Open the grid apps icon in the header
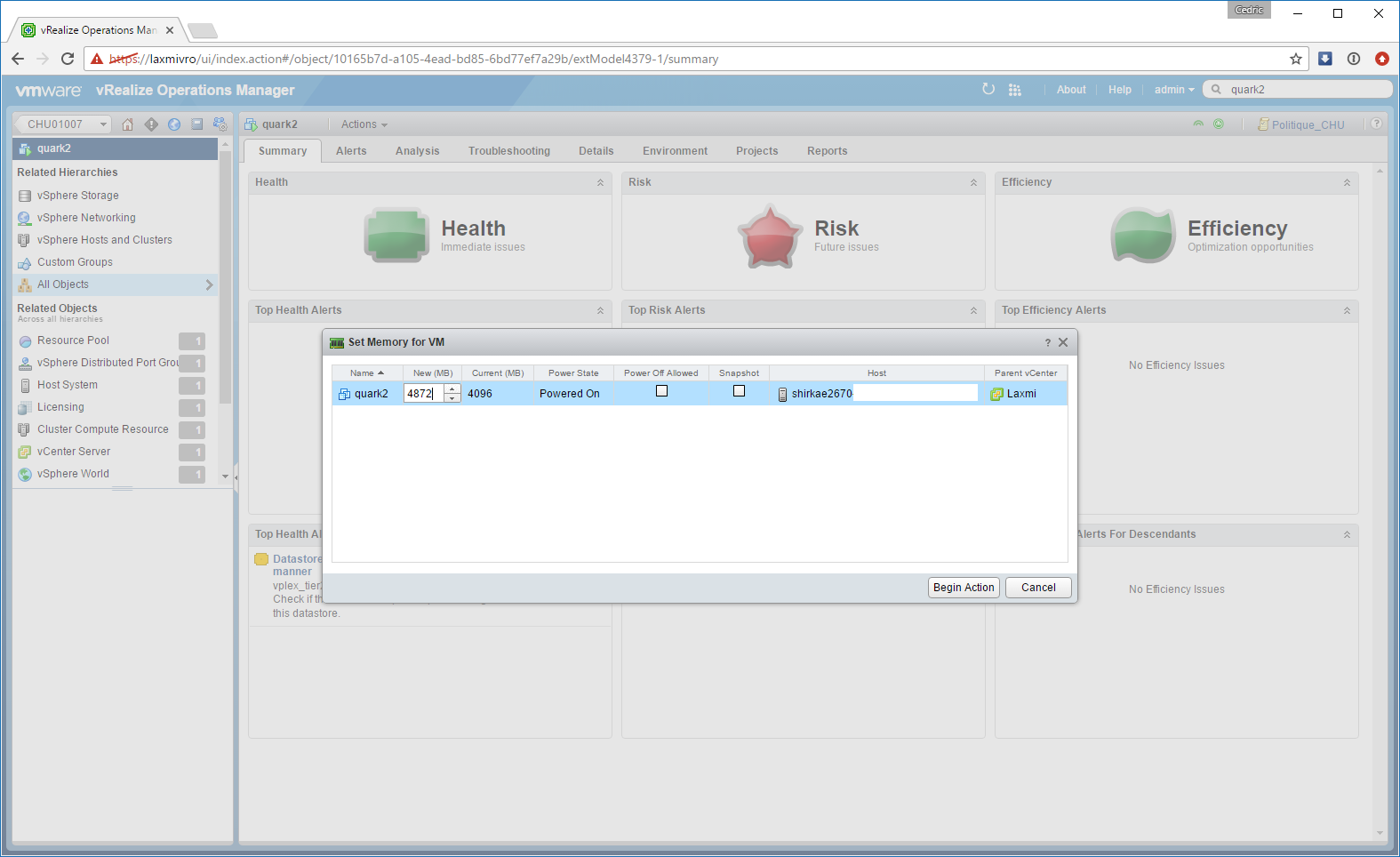The height and width of the screenshot is (857, 1400). [1015, 90]
